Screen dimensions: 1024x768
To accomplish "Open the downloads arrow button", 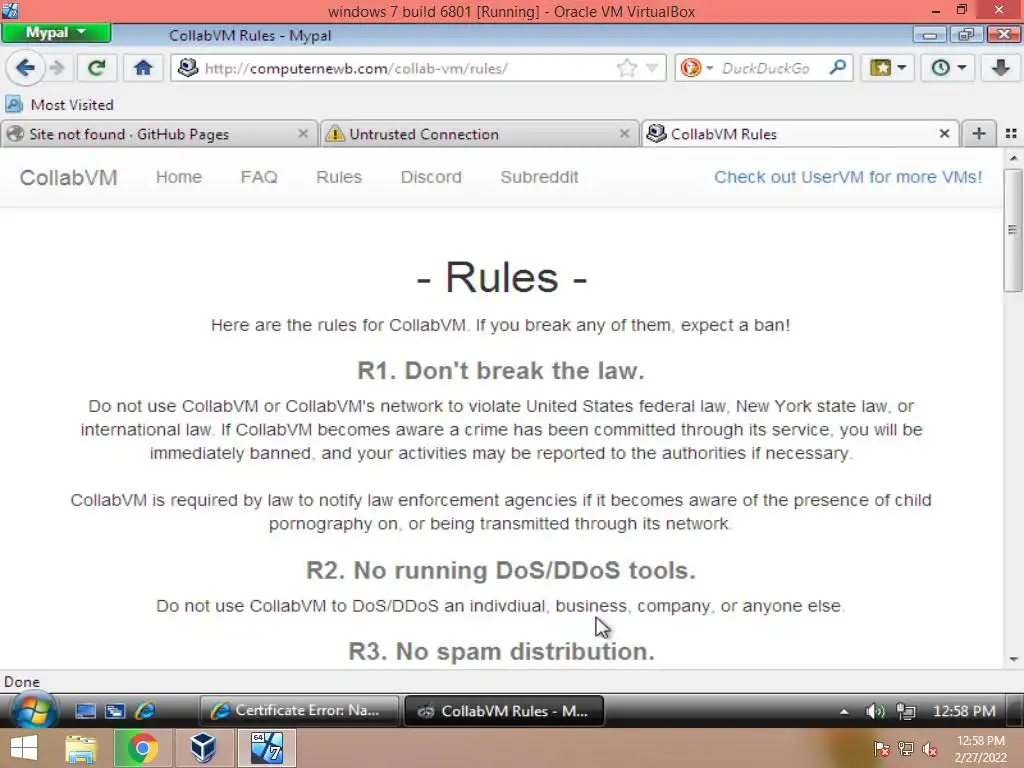I will (x=1000, y=68).
